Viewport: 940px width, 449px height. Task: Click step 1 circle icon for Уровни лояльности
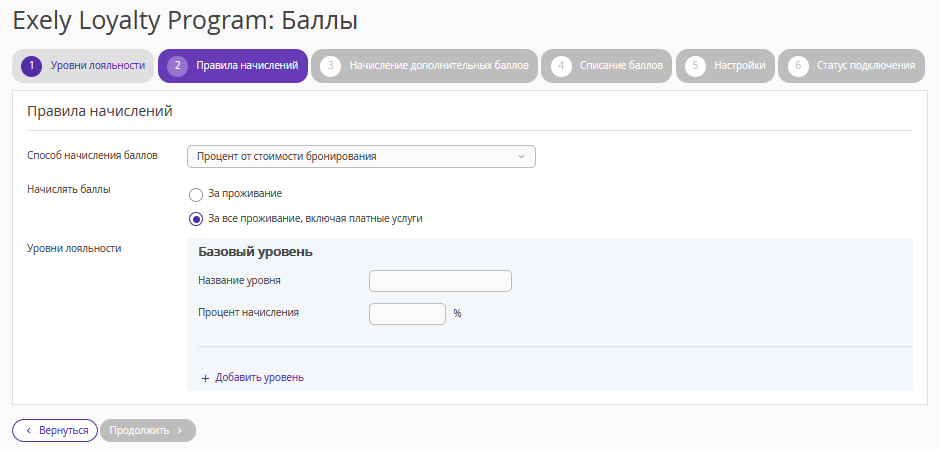(31, 66)
